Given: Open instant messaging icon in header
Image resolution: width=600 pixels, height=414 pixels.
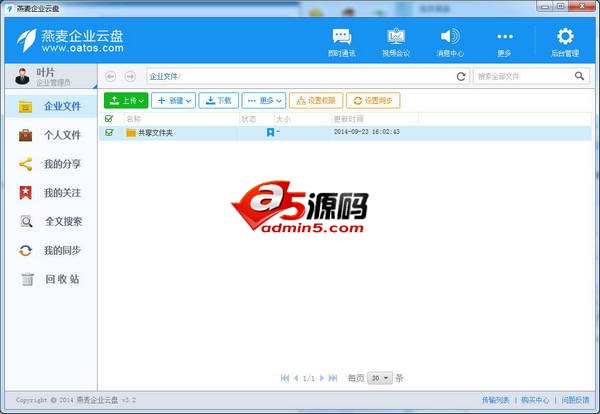Looking at the screenshot, I should coord(342,42).
